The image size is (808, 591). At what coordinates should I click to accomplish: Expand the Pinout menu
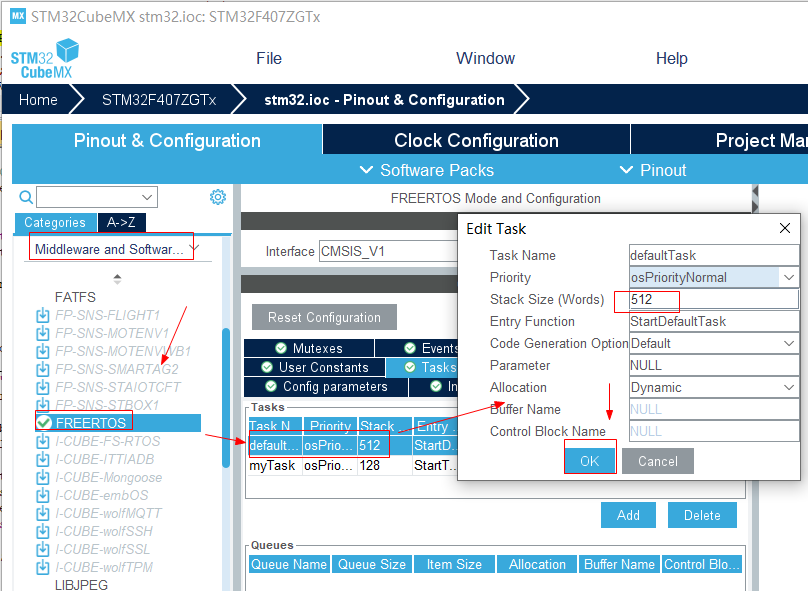click(653, 170)
